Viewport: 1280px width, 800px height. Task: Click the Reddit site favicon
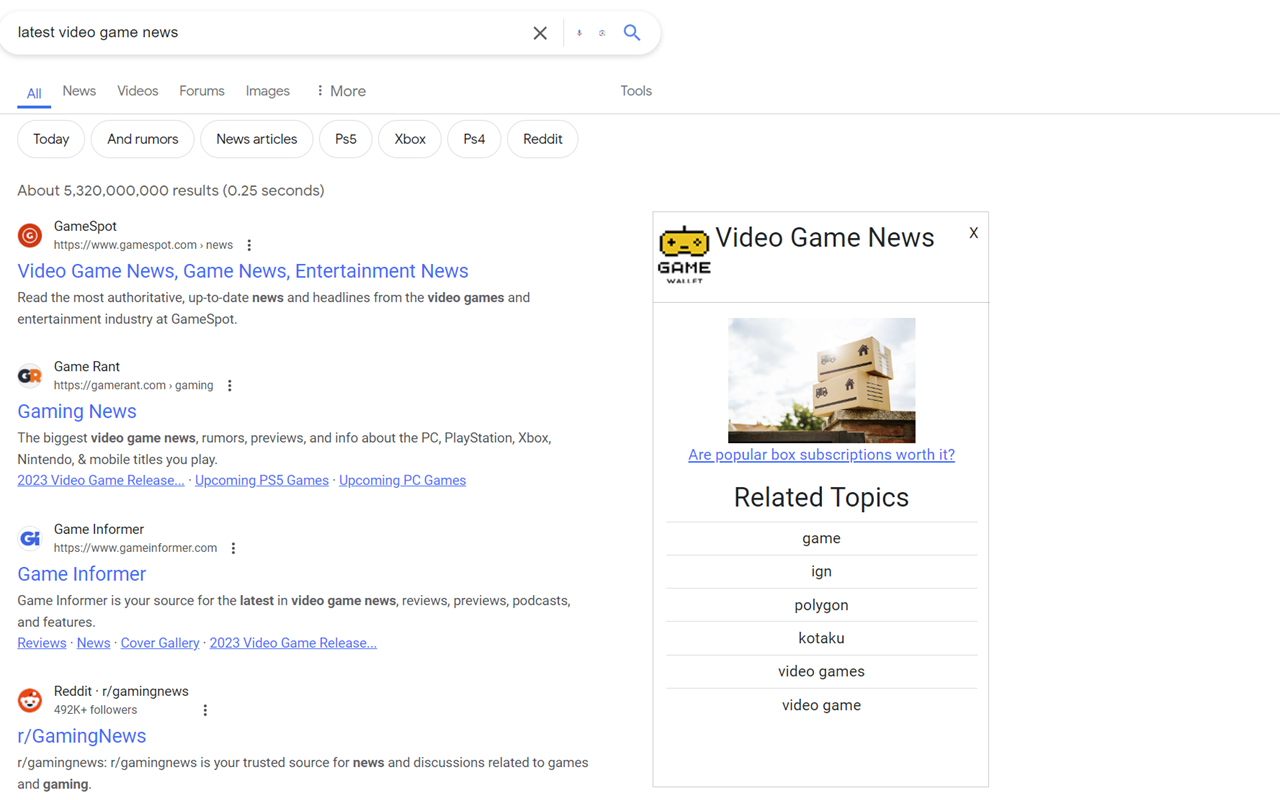tap(30, 701)
